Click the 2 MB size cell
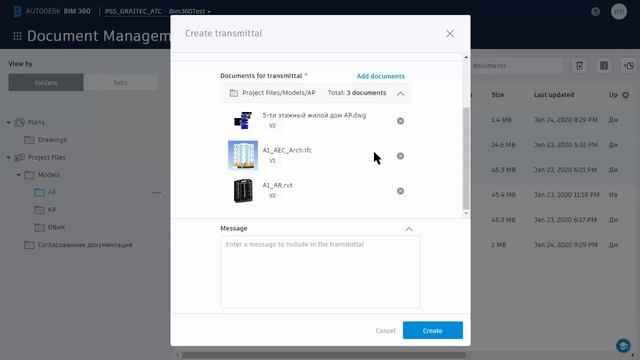This screenshot has height=360, width=640. [499, 244]
